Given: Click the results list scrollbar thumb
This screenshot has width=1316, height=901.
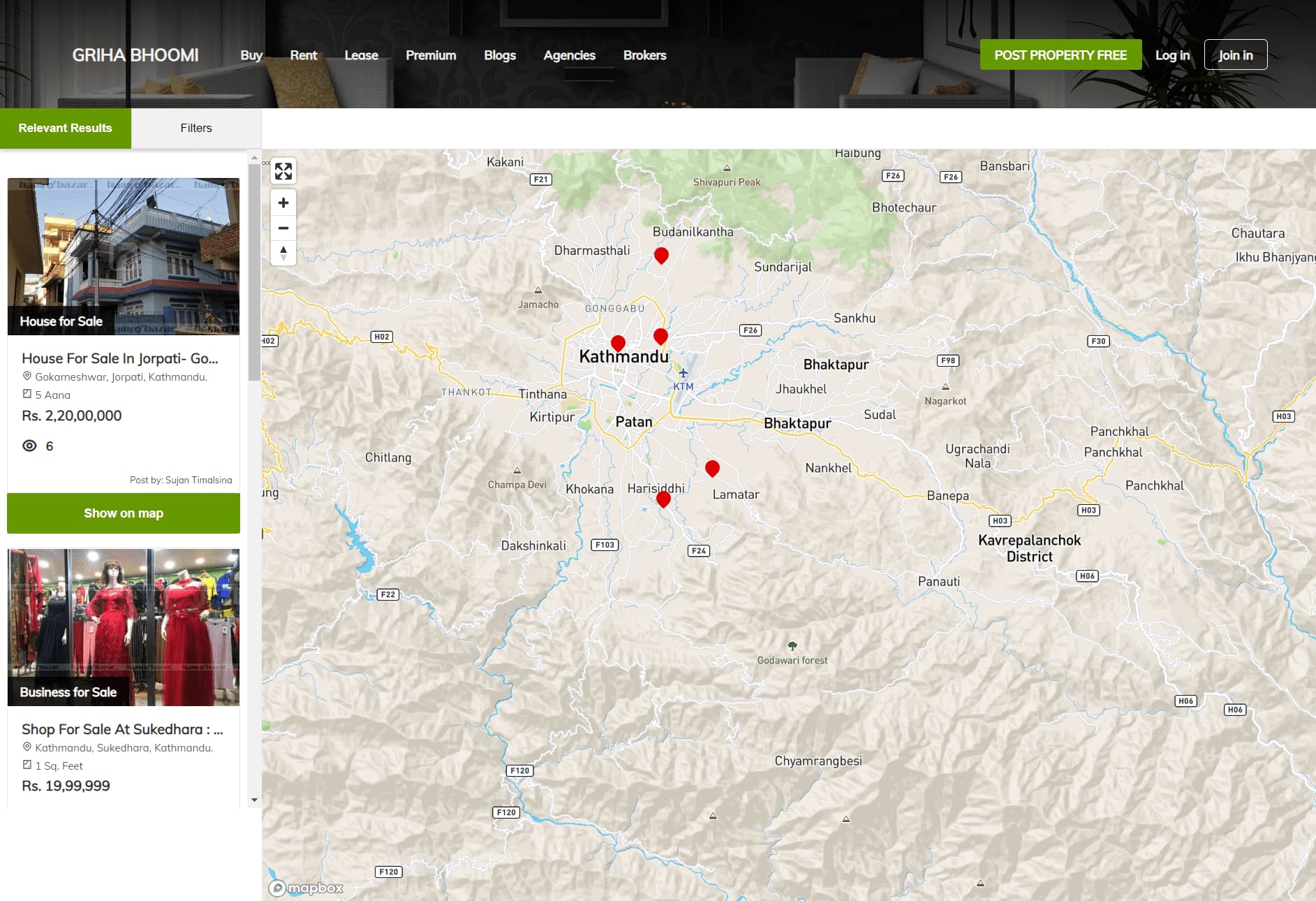Looking at the screenshot, I should pyautogui.click(x=254, y=272).
